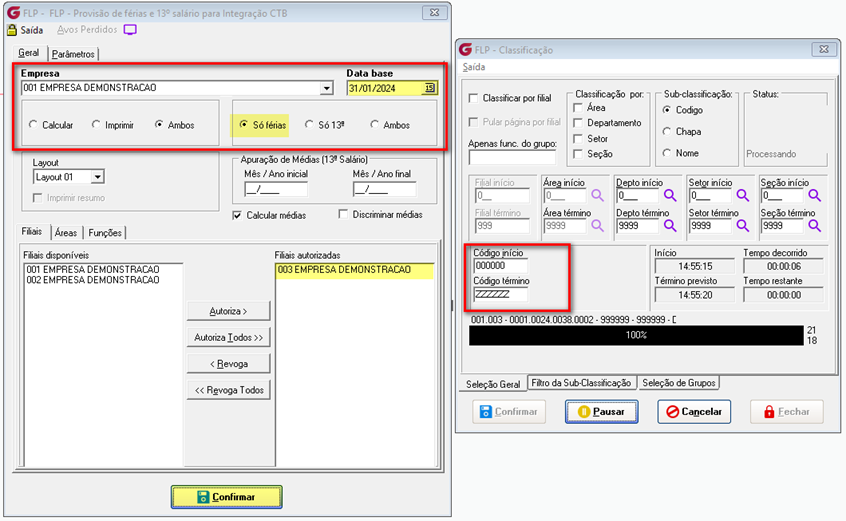Toggle the Calcular médias checkbox
The height and width of the screenshot is (521, 846).
pyautogui.click(x=237, y=215)
